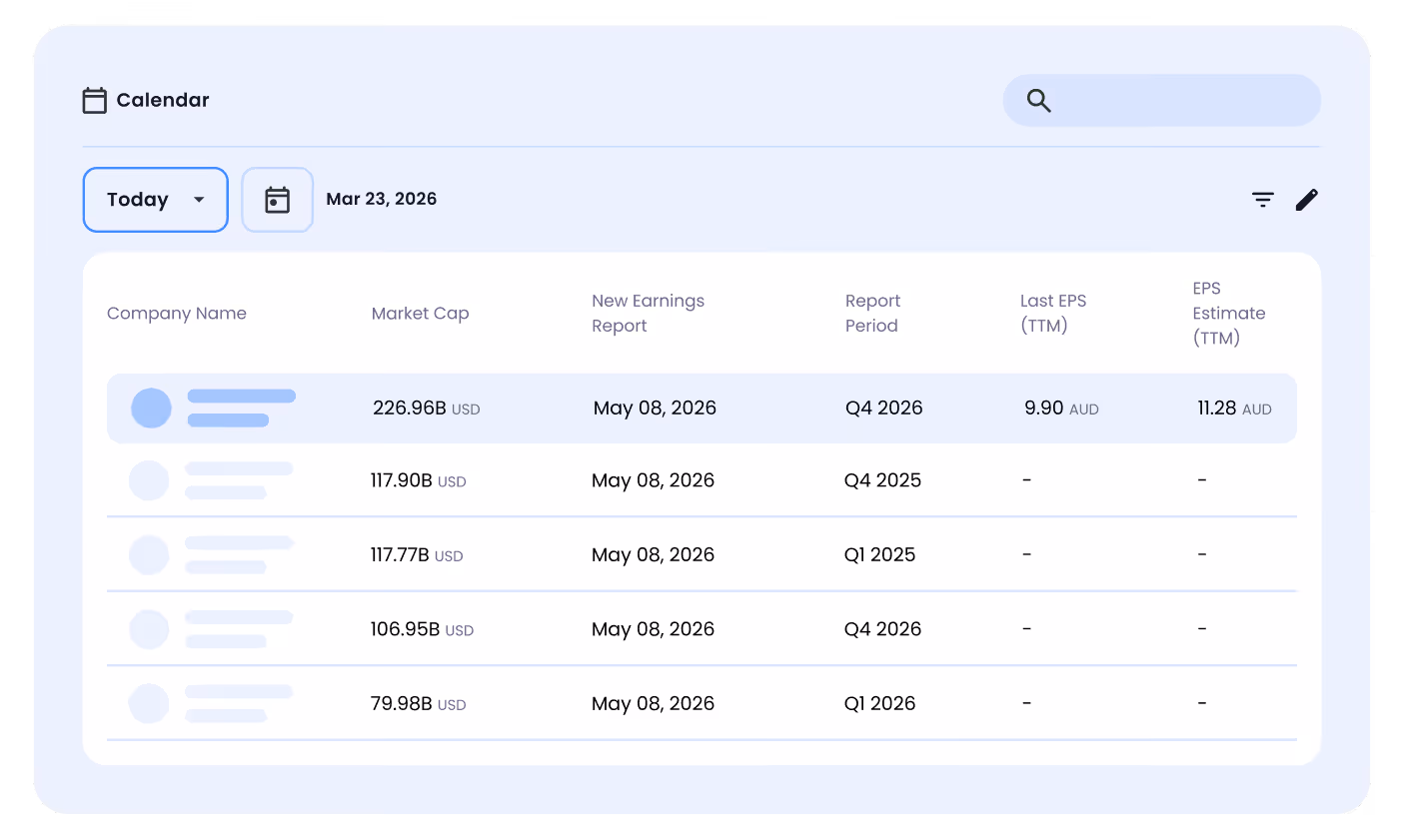Click the Calendar header icon
Screen dimensions: 1404x840
tap(95, 100)
